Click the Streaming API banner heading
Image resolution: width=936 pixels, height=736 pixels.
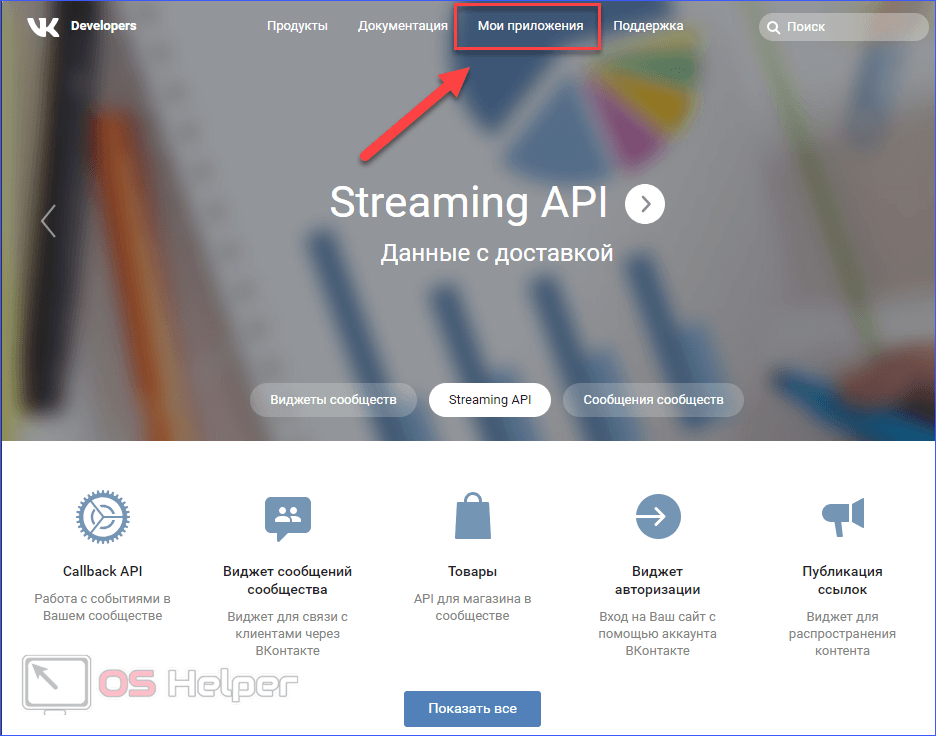pyautogui.click(x=468, y=203)
